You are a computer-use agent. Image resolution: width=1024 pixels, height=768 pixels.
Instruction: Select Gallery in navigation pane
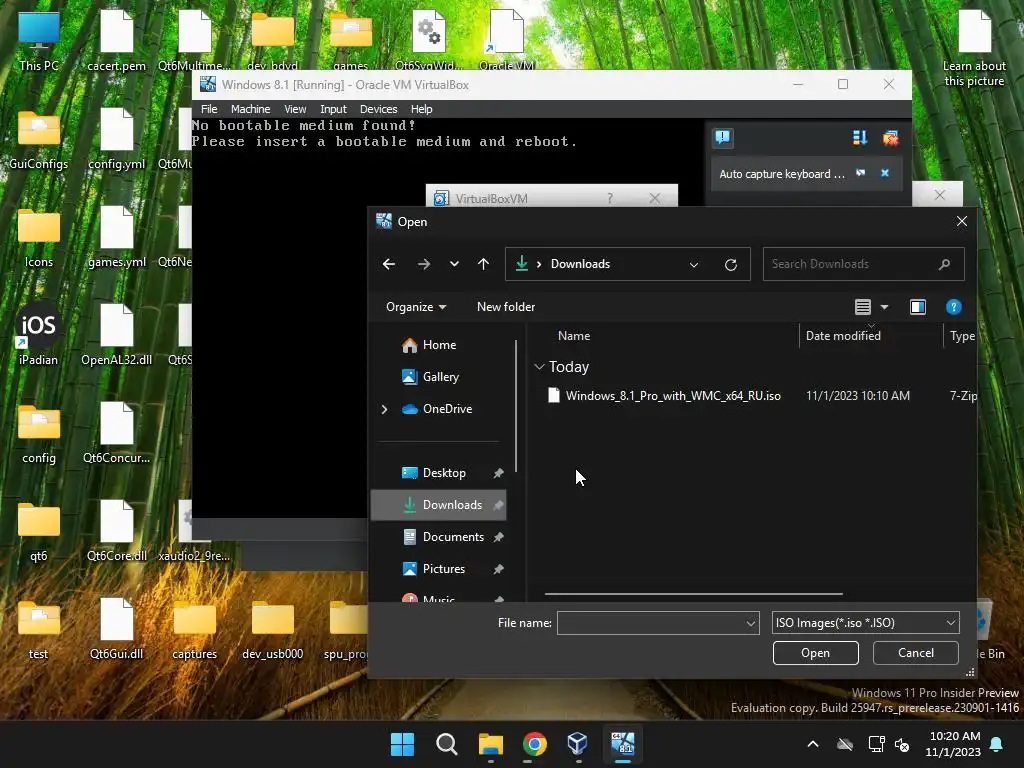click(x=440, y=377)
